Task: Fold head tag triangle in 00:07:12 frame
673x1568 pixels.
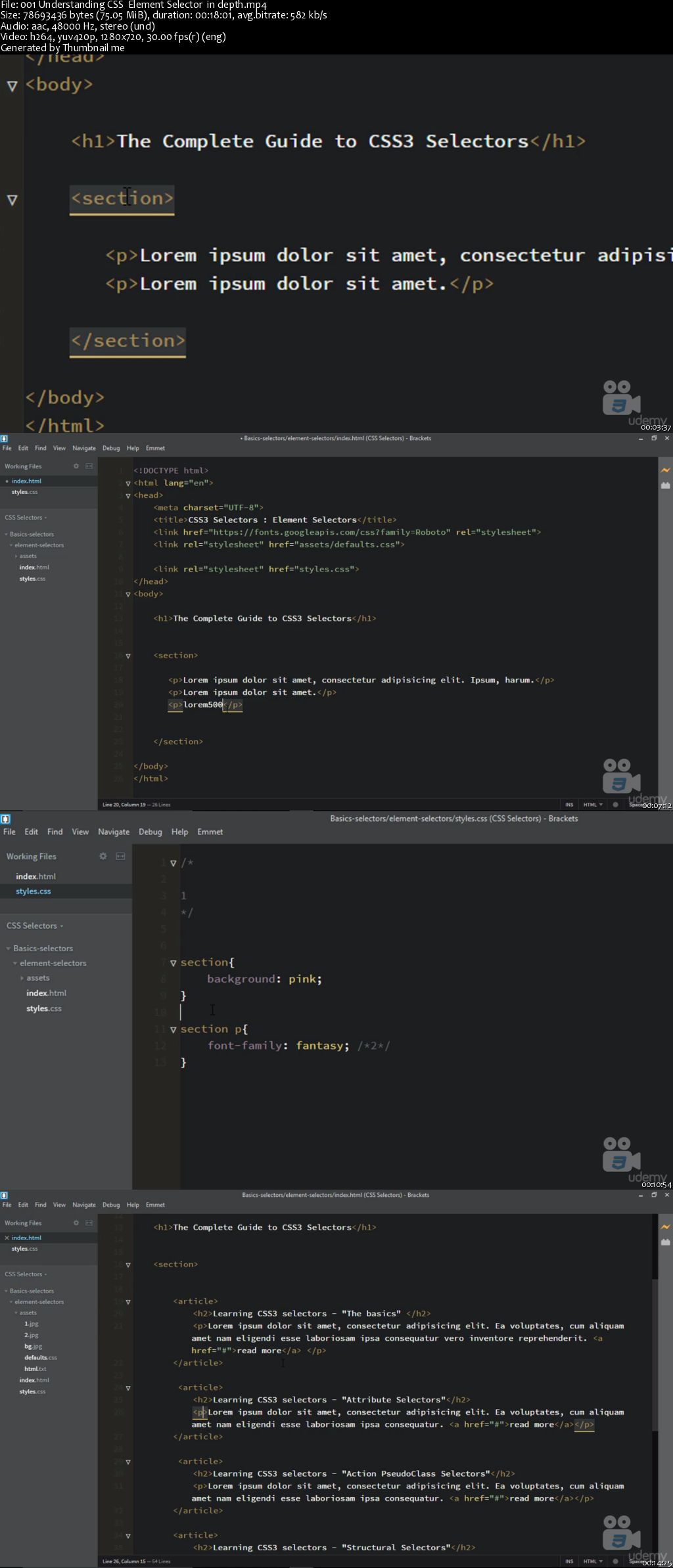Action: 128,496
